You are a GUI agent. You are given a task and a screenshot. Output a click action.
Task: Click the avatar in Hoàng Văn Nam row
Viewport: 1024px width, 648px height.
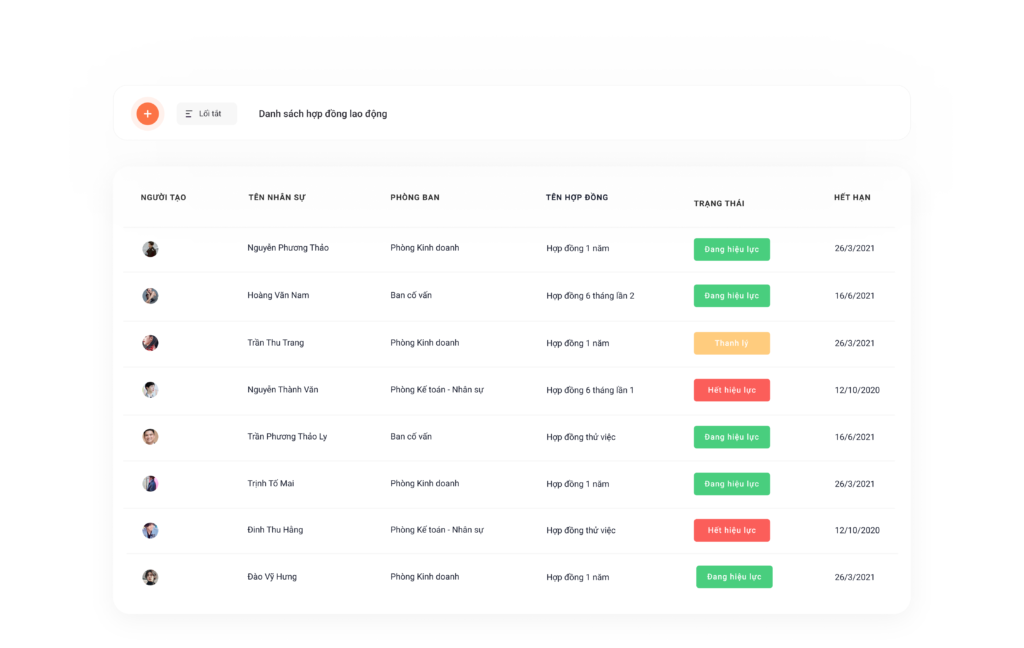tap(150, 296)
